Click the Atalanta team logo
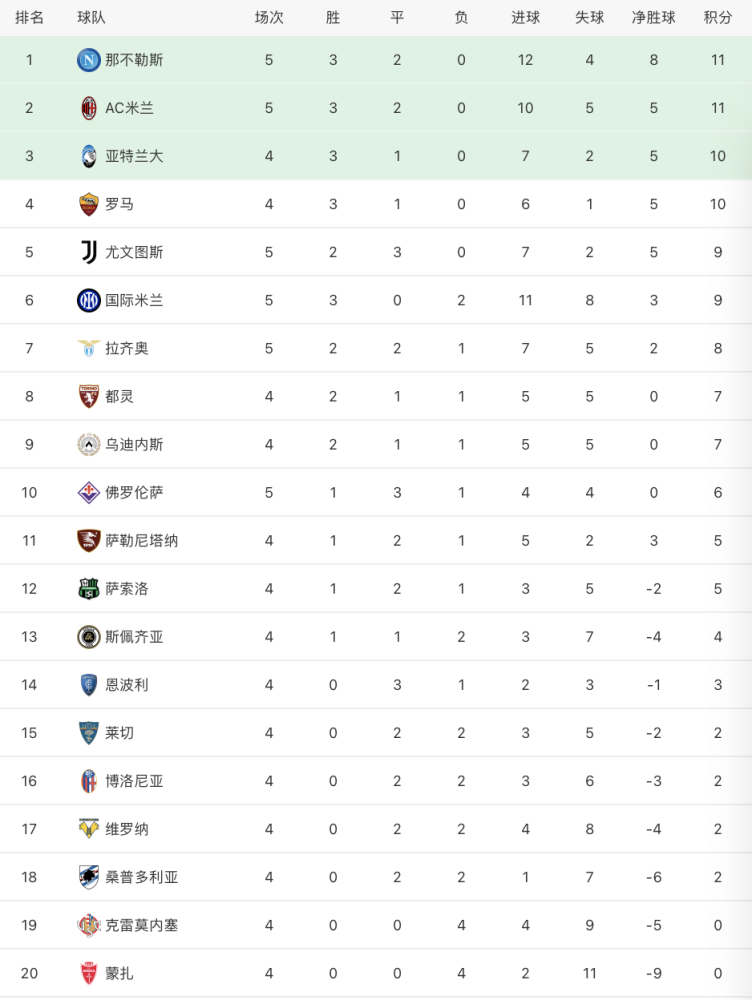Viewport: 752px width, 1000px height. (89, 156)
